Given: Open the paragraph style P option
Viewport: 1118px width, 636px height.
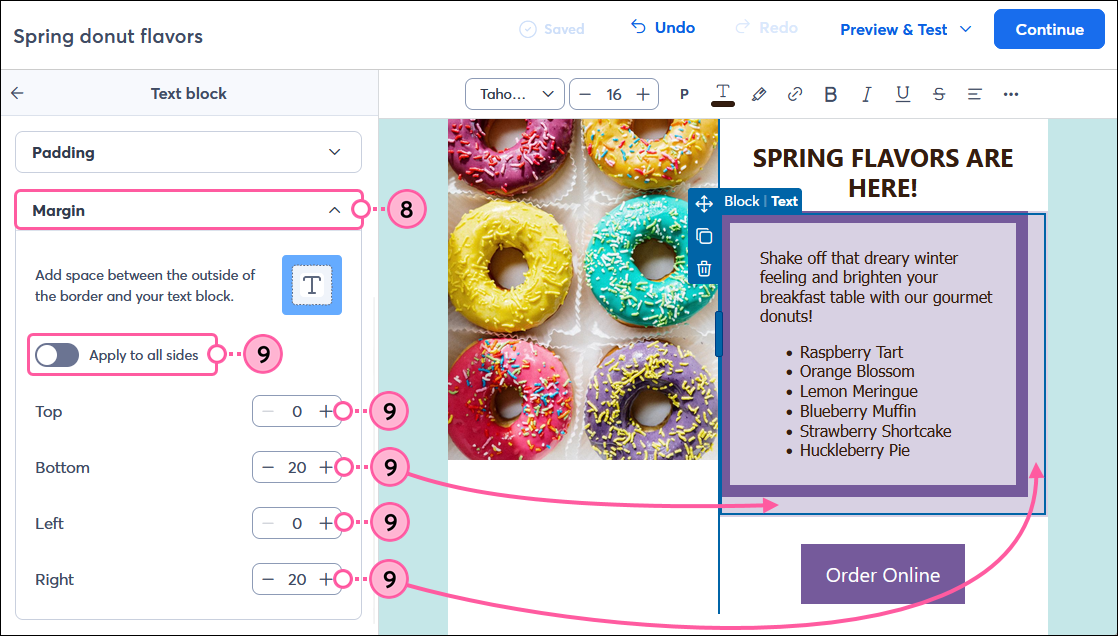Looking at the screenshot, I should click(x=684, y=94).
